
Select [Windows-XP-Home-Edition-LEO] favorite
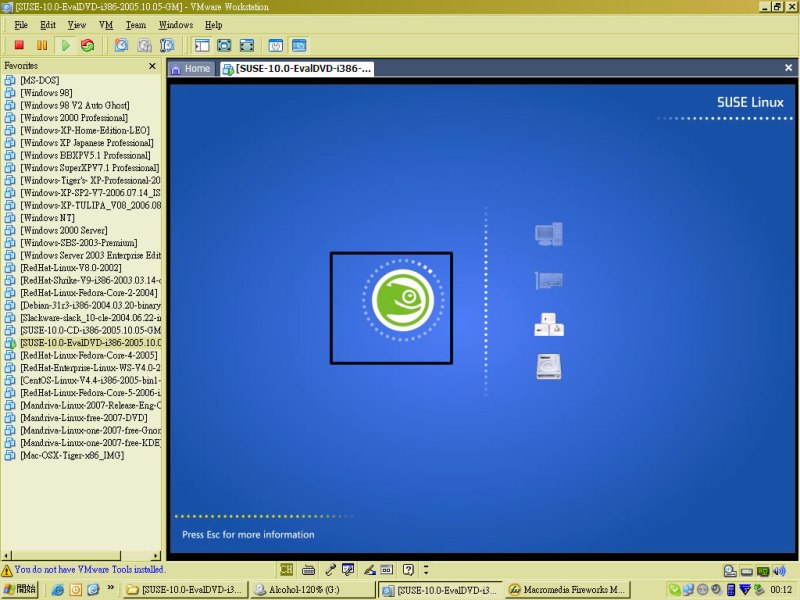click(85, 130)
